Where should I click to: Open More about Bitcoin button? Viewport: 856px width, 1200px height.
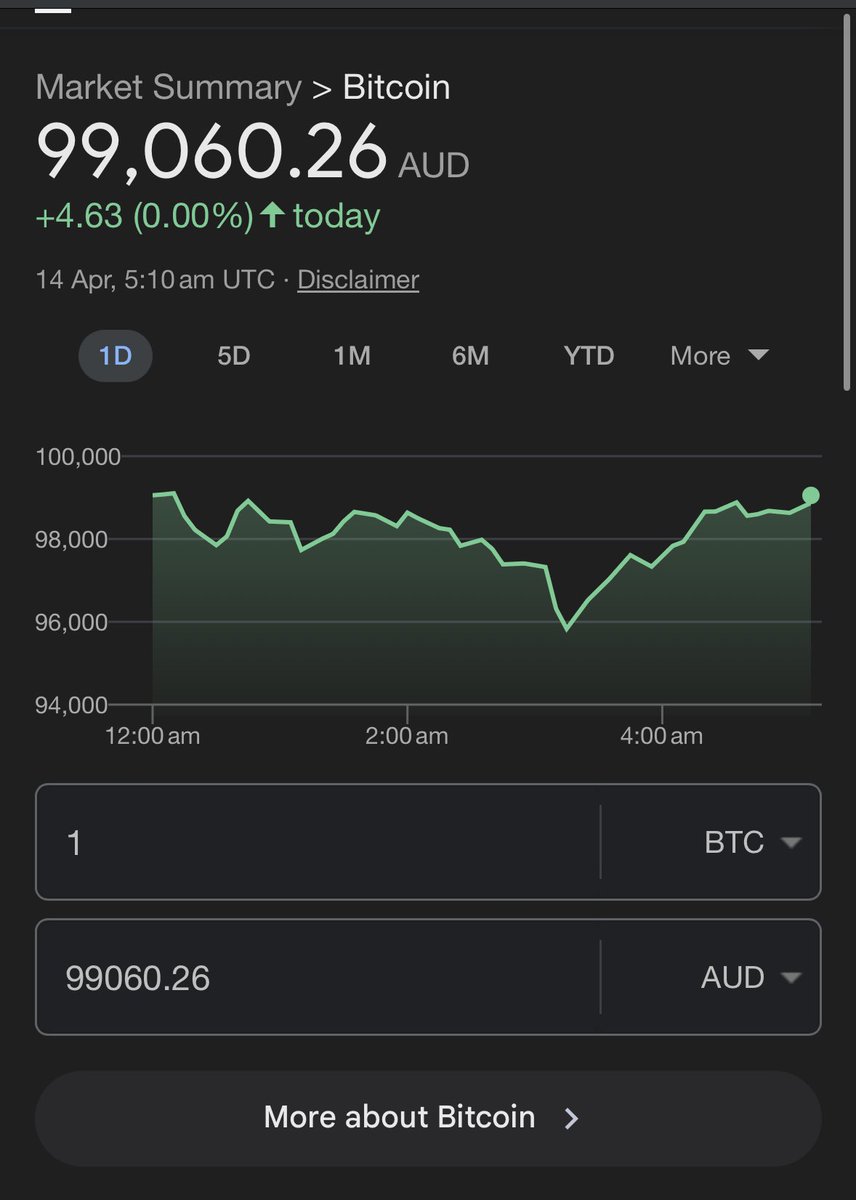point(428,1117)
